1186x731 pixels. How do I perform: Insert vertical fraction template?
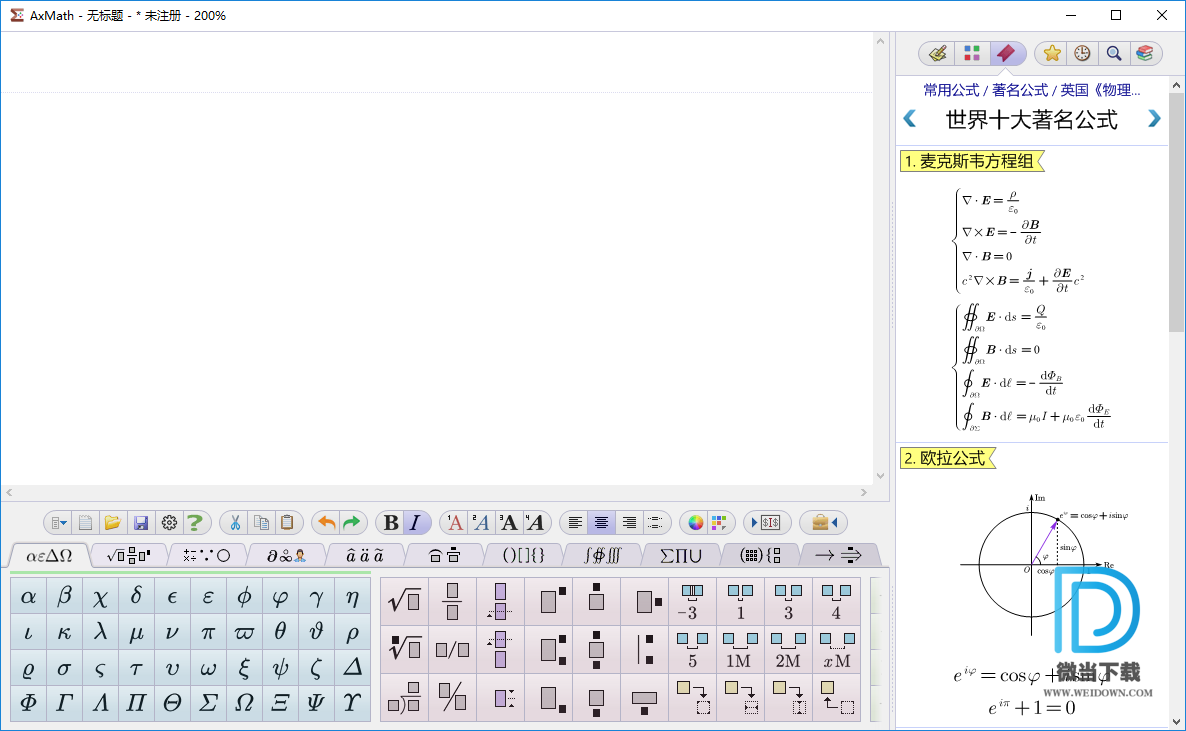(x=452, y=602)
